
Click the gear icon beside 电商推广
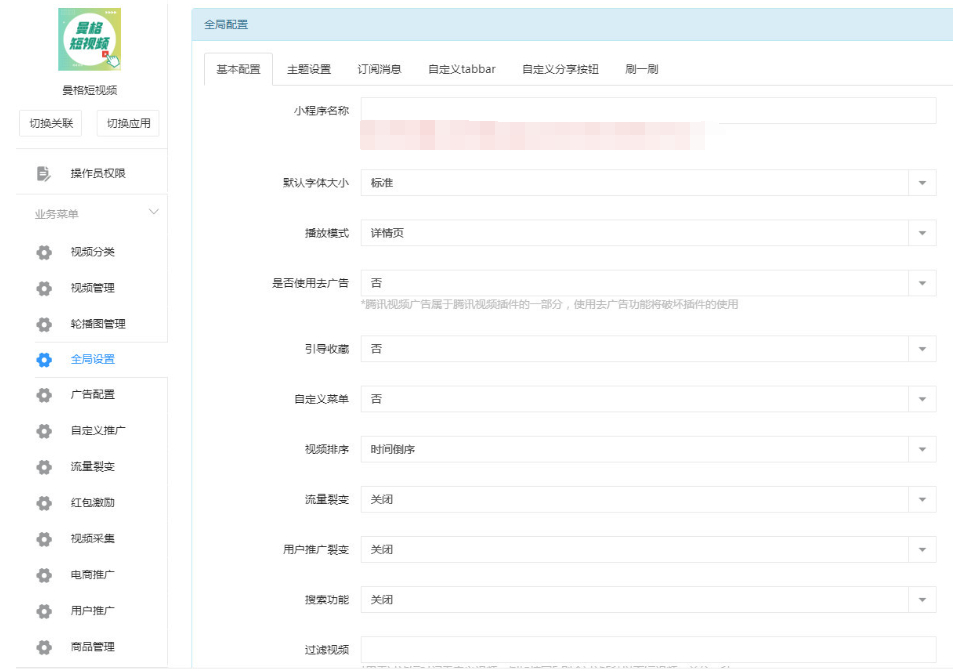coord(44,575)
